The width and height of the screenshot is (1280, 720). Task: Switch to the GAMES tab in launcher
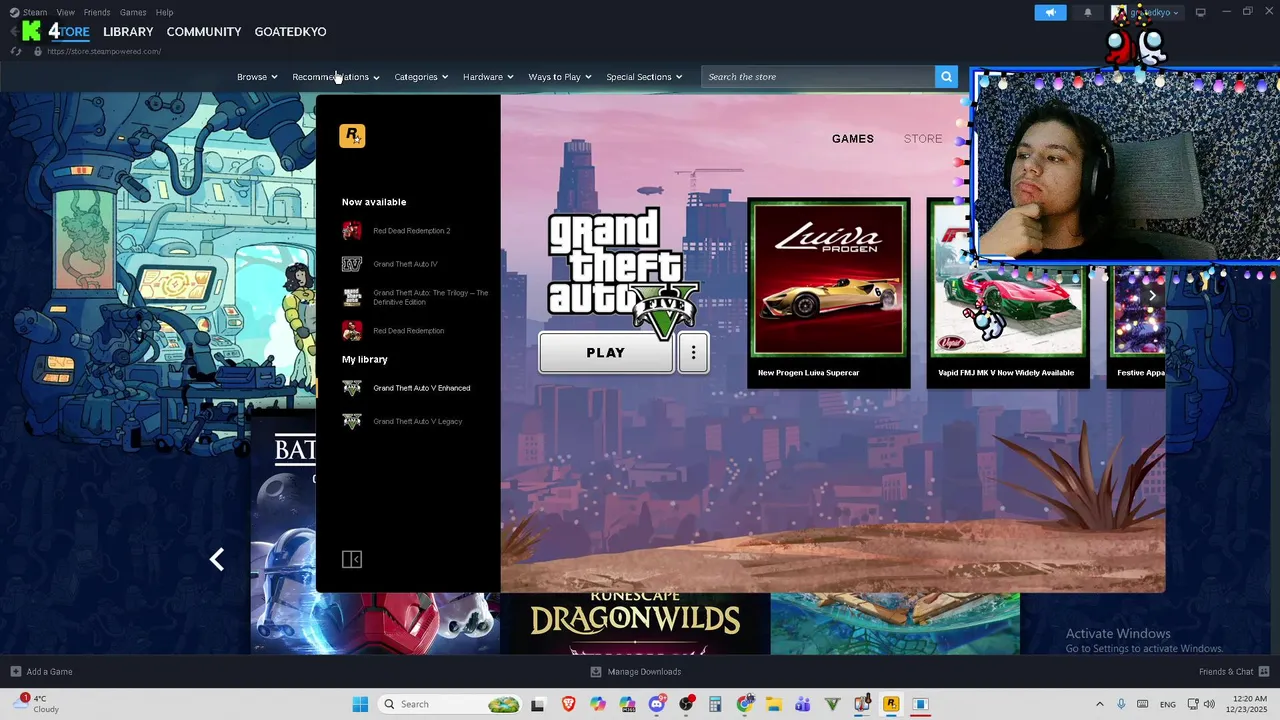point(853,139)
